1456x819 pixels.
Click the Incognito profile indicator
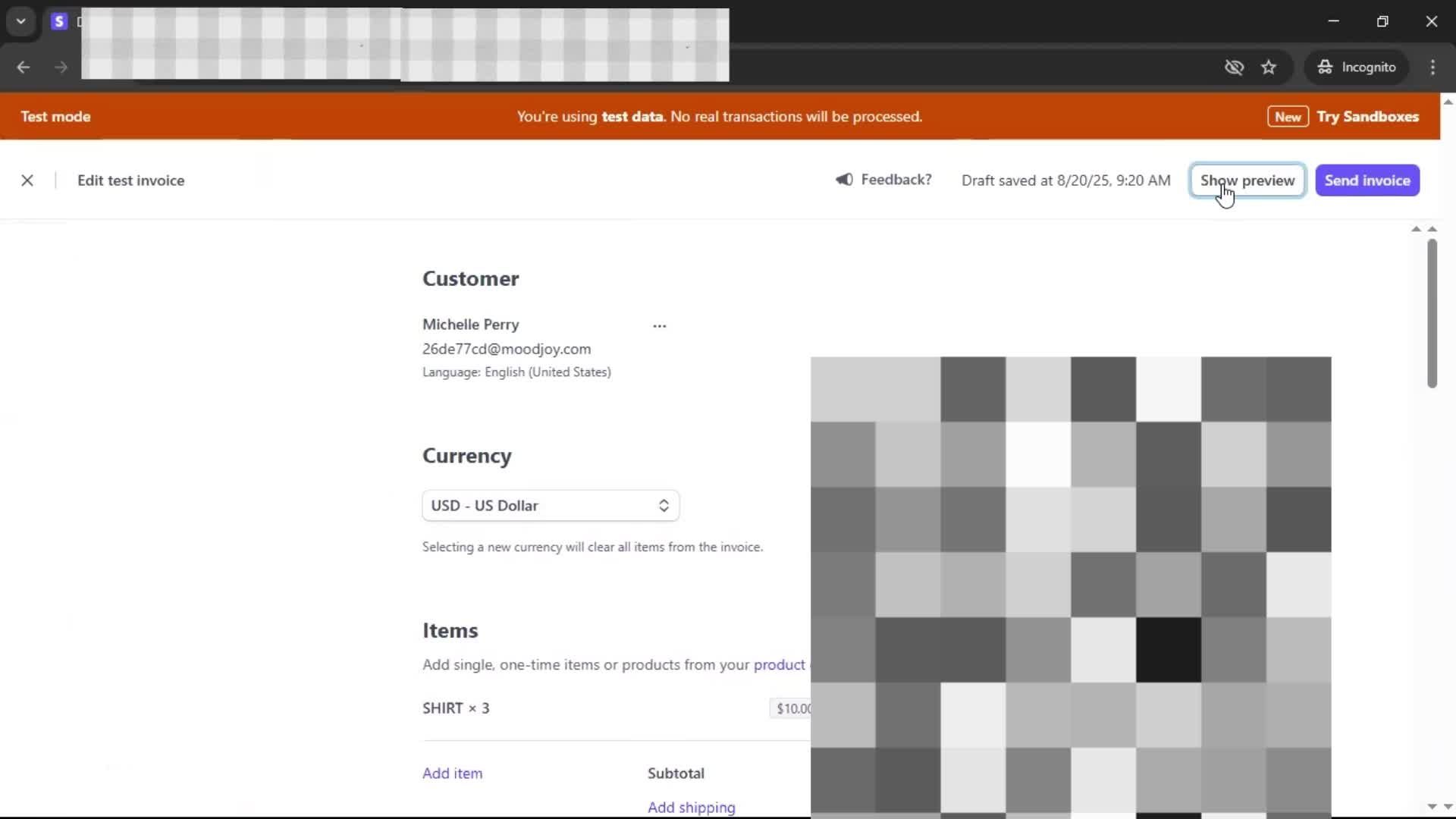[x=1357, y=67]
